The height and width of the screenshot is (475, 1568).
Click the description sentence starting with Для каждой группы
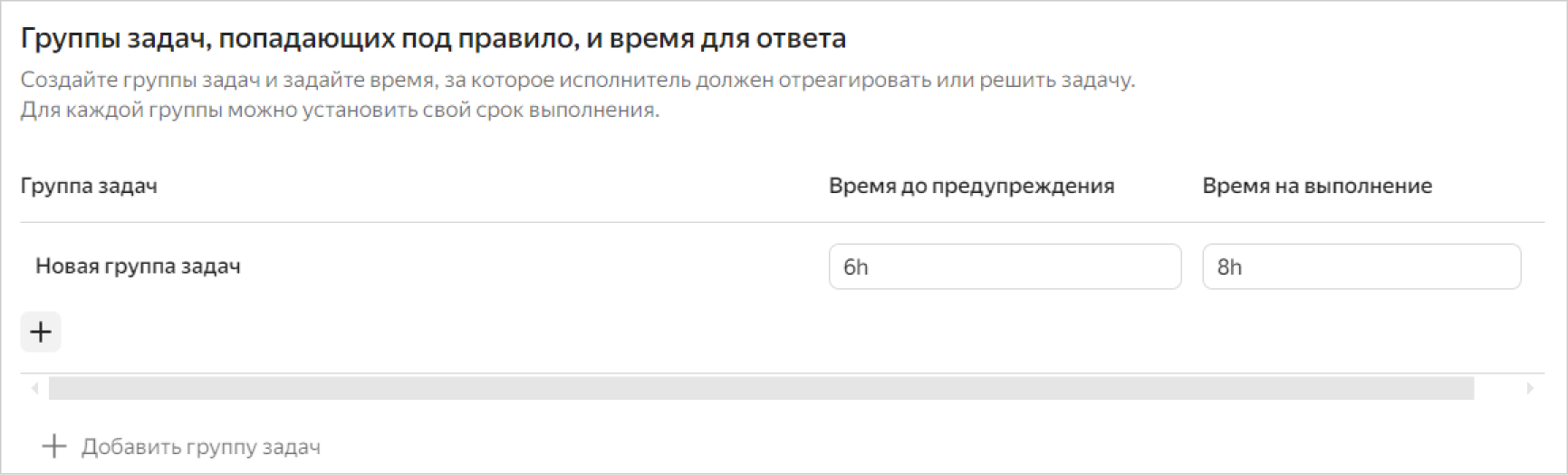click(340, 110)
